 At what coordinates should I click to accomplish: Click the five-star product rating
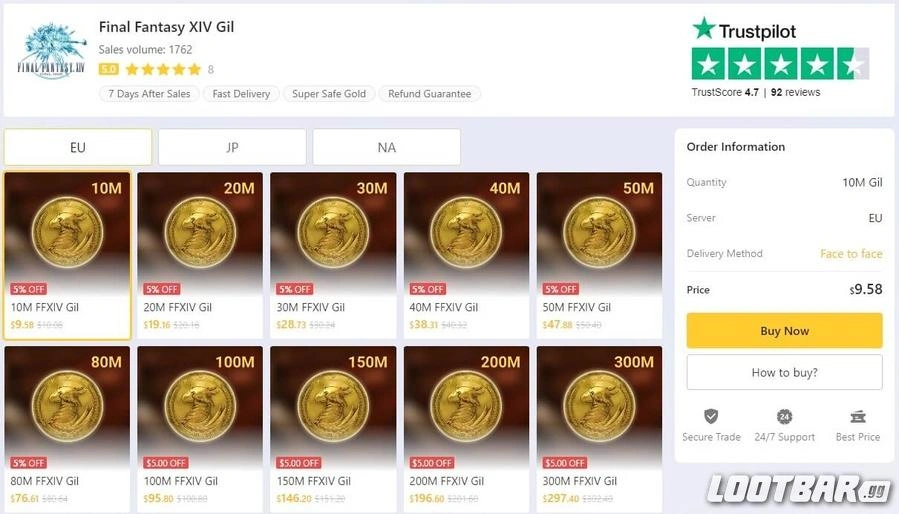163,69
